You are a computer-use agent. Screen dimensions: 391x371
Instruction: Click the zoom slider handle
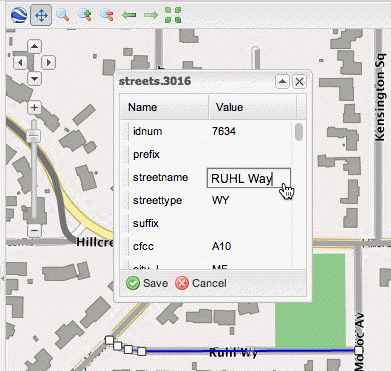click(34, 136)
